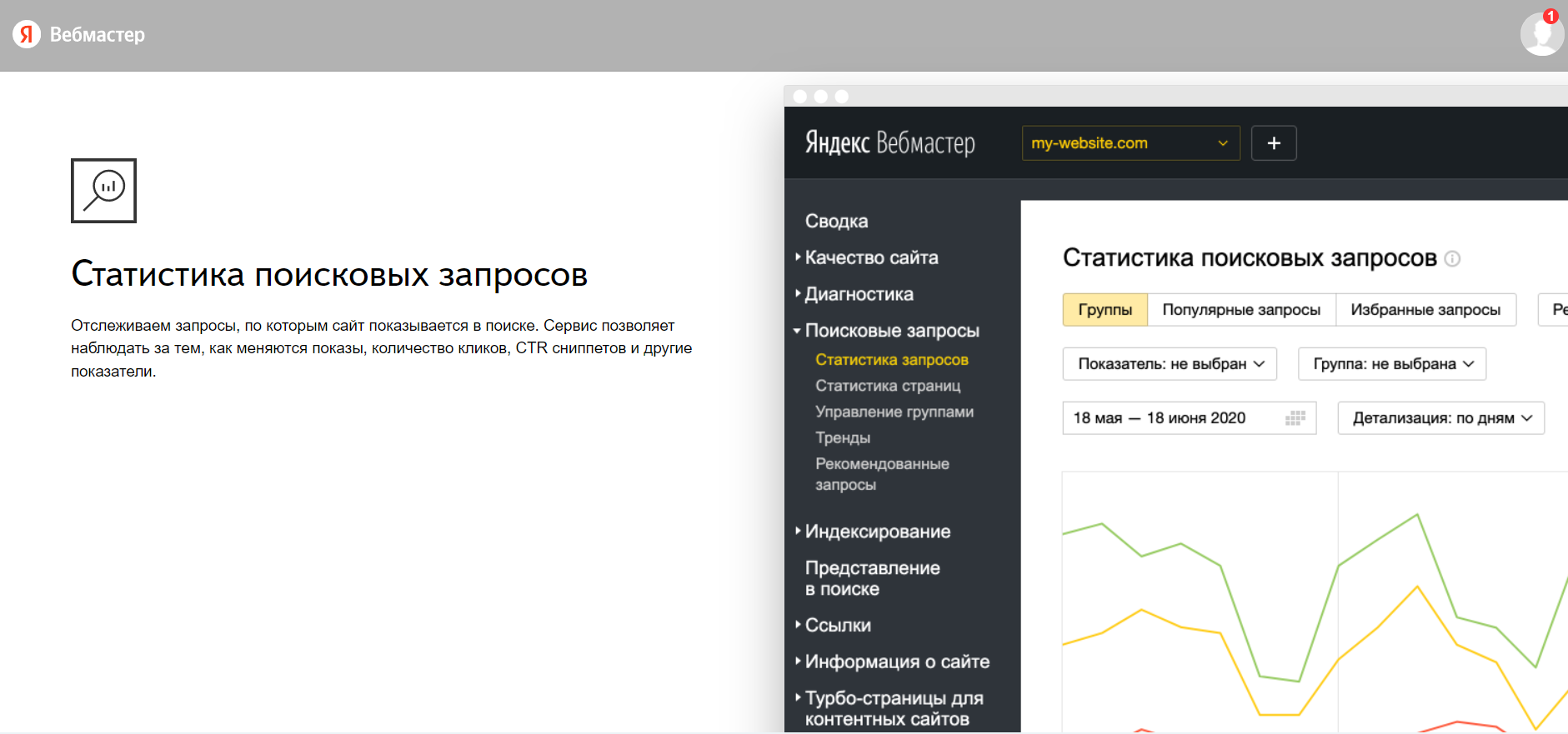Open the calendar icon in date field

coord(1295,418)
